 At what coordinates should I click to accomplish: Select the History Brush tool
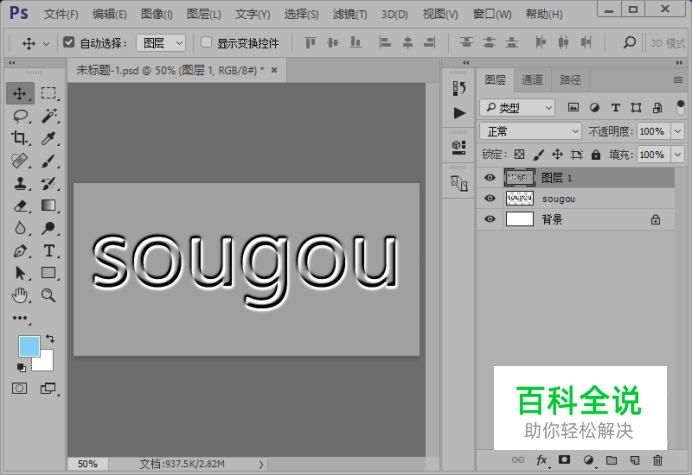(x=49, y=183)
